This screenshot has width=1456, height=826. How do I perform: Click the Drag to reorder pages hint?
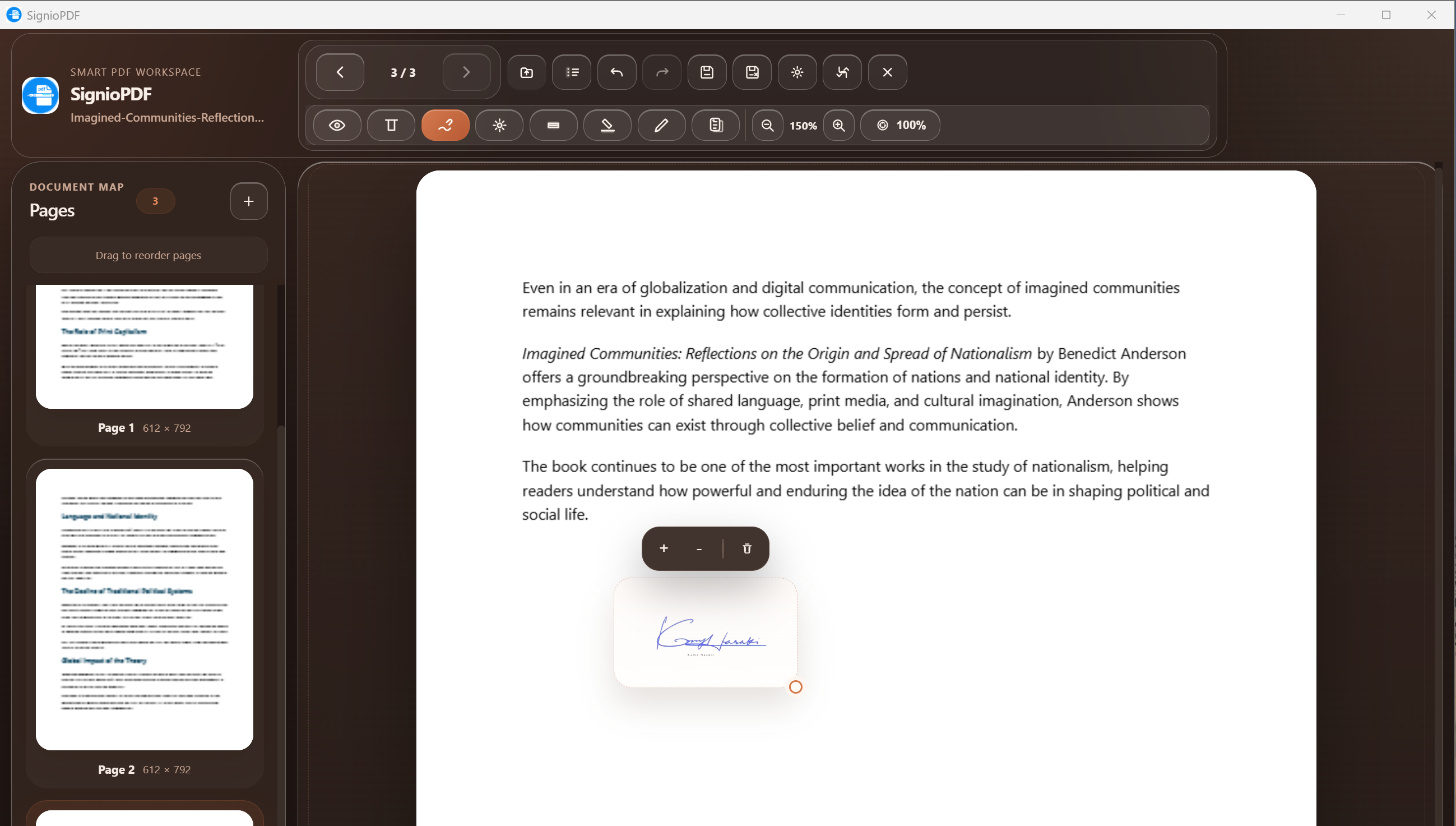[149, 255]
